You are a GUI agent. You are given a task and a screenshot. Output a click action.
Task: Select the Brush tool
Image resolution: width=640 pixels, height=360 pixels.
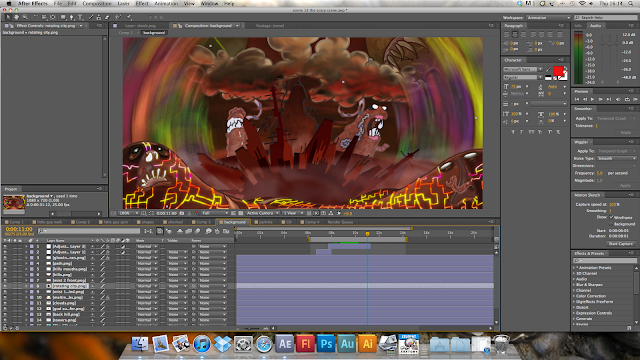click(91, 17)
